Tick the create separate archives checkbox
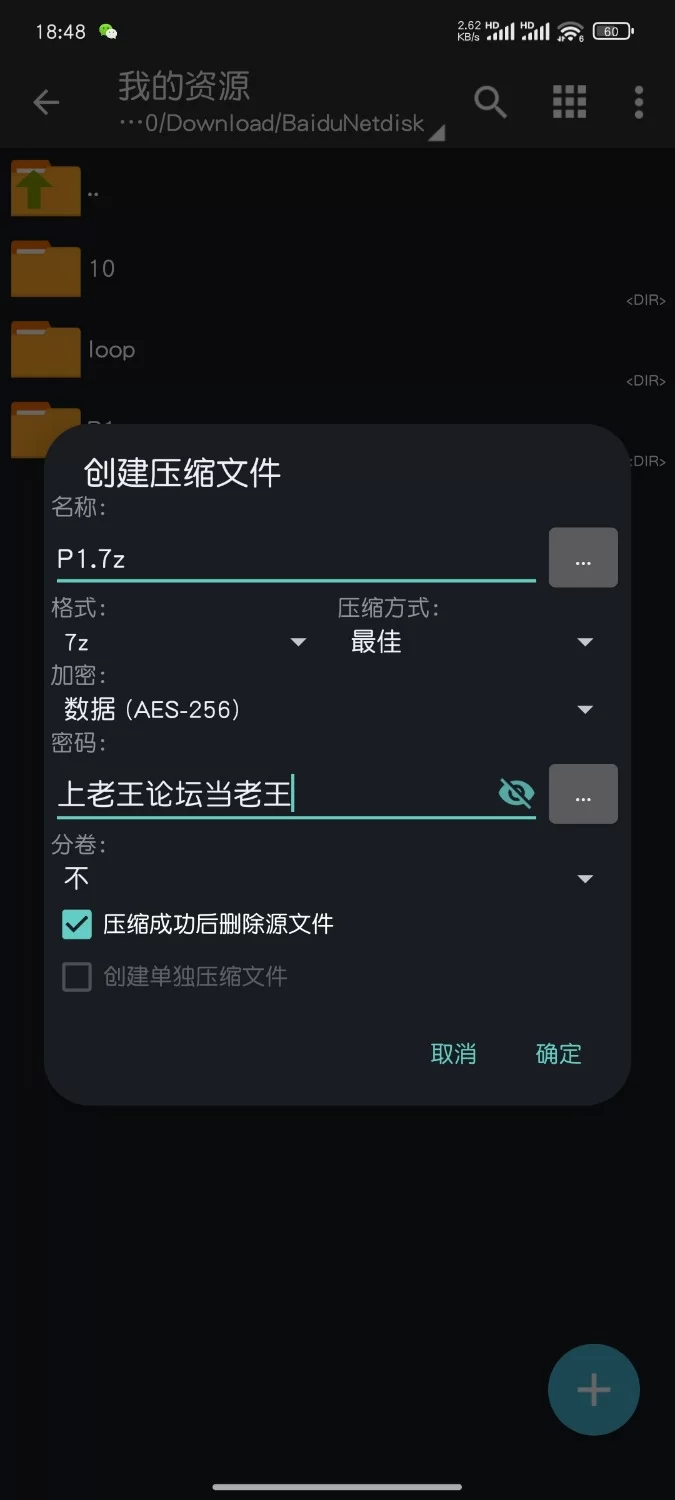This screenshot has width=675, height=1500. (x=77, y=977)
